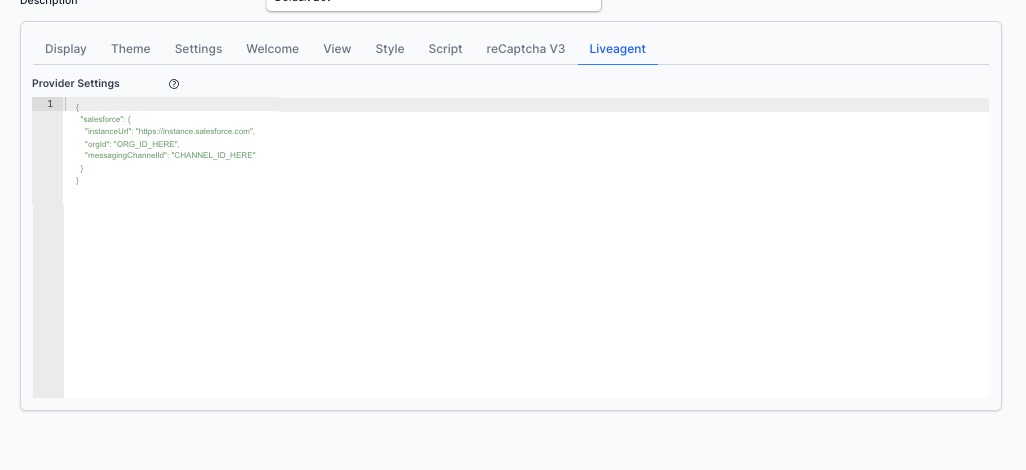This screenshot has width=1026, height=470.
Task: Go to the Settings tab
Action: point(198,49)
